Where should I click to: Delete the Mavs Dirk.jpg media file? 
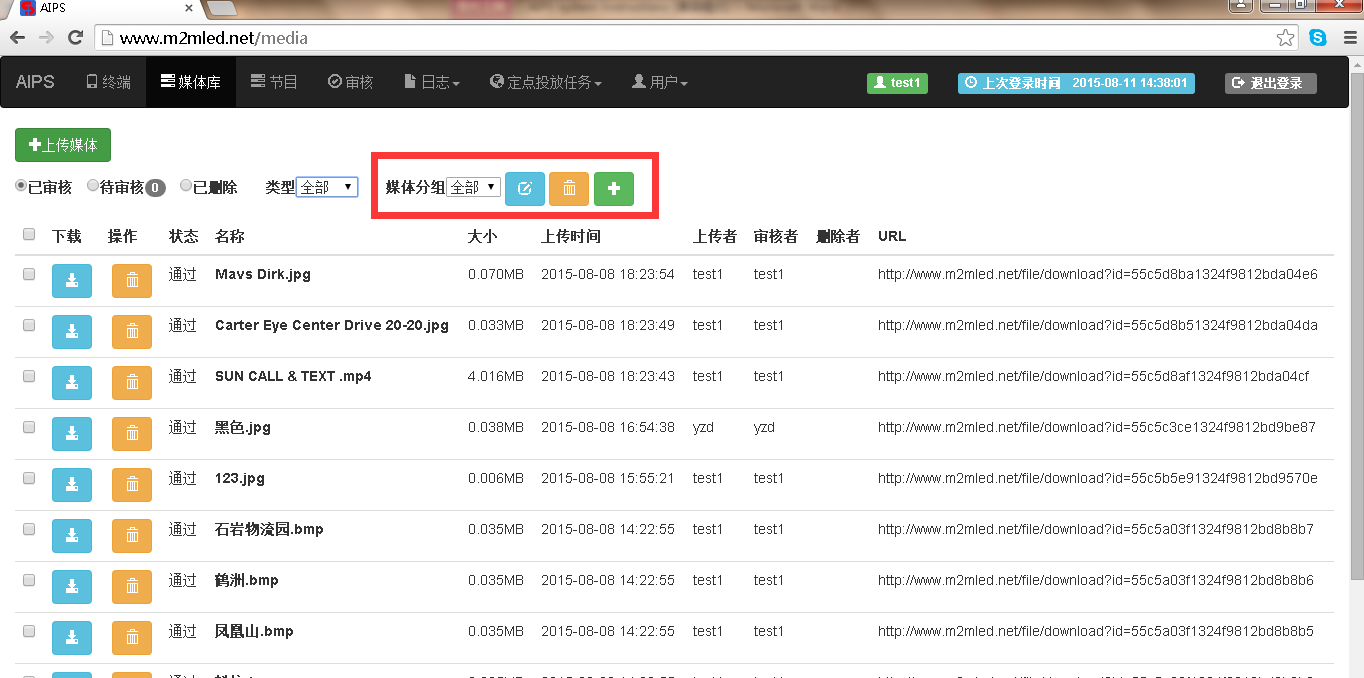click(x=132, y=281)
